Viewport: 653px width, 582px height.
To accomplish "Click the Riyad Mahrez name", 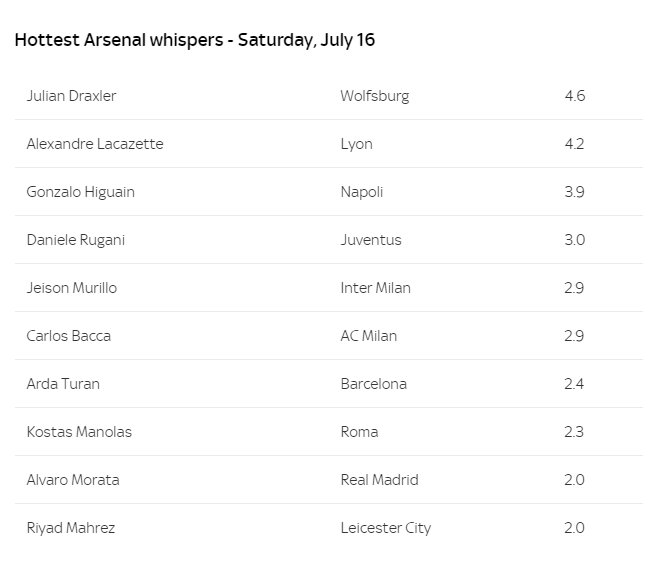I will pos(71,528).
